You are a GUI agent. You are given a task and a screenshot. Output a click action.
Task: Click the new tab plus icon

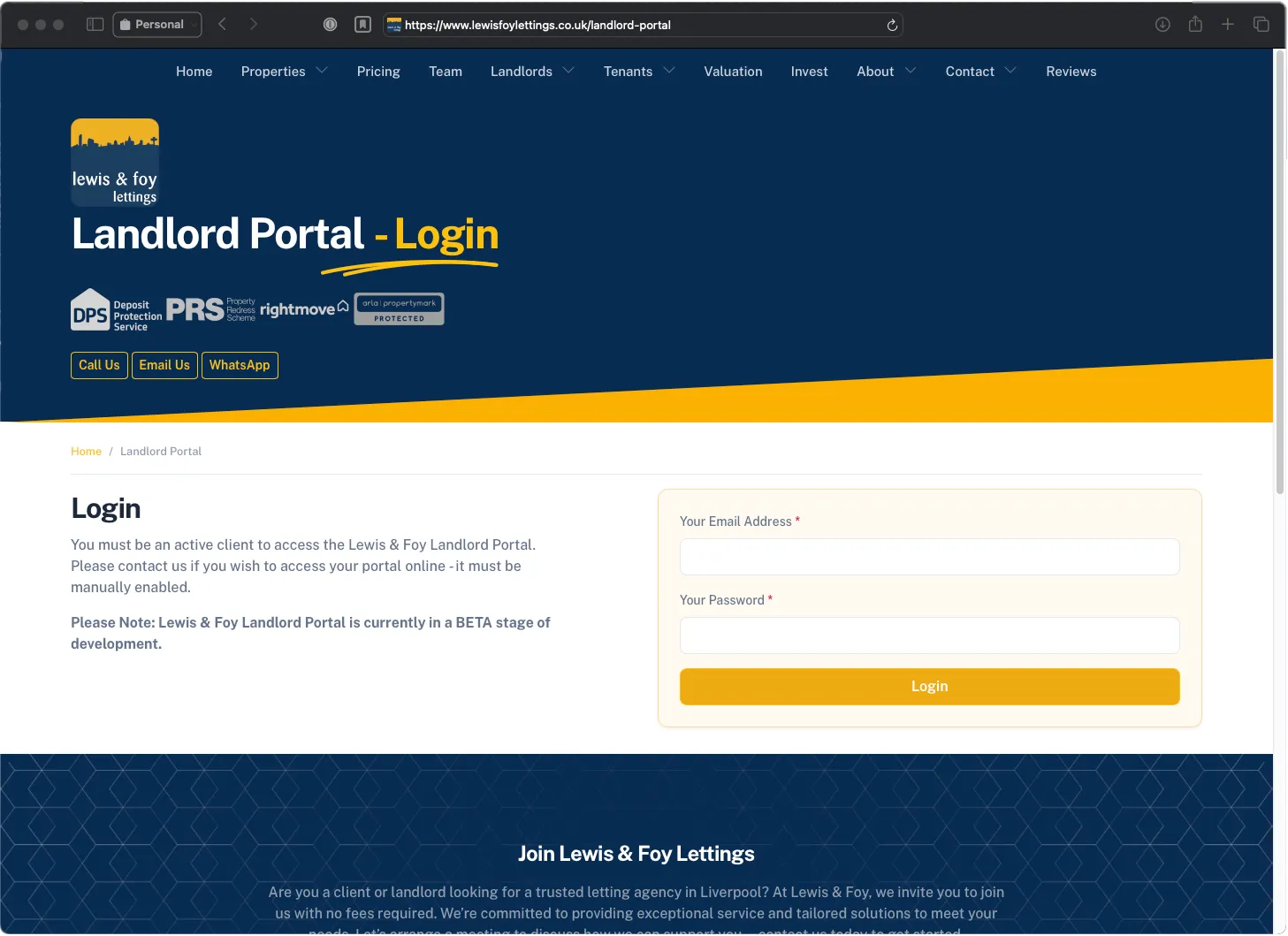[1228, 24]
